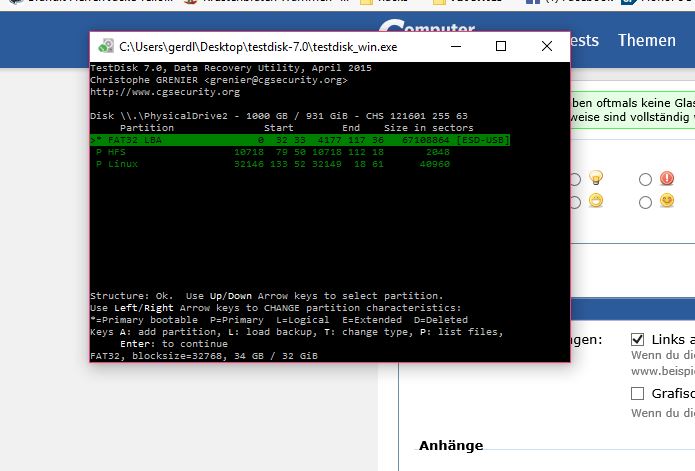Screen dimensions: 695x471
Task: Click the 'Enter: to continue' hint
Action: click(x=174, y=344)
